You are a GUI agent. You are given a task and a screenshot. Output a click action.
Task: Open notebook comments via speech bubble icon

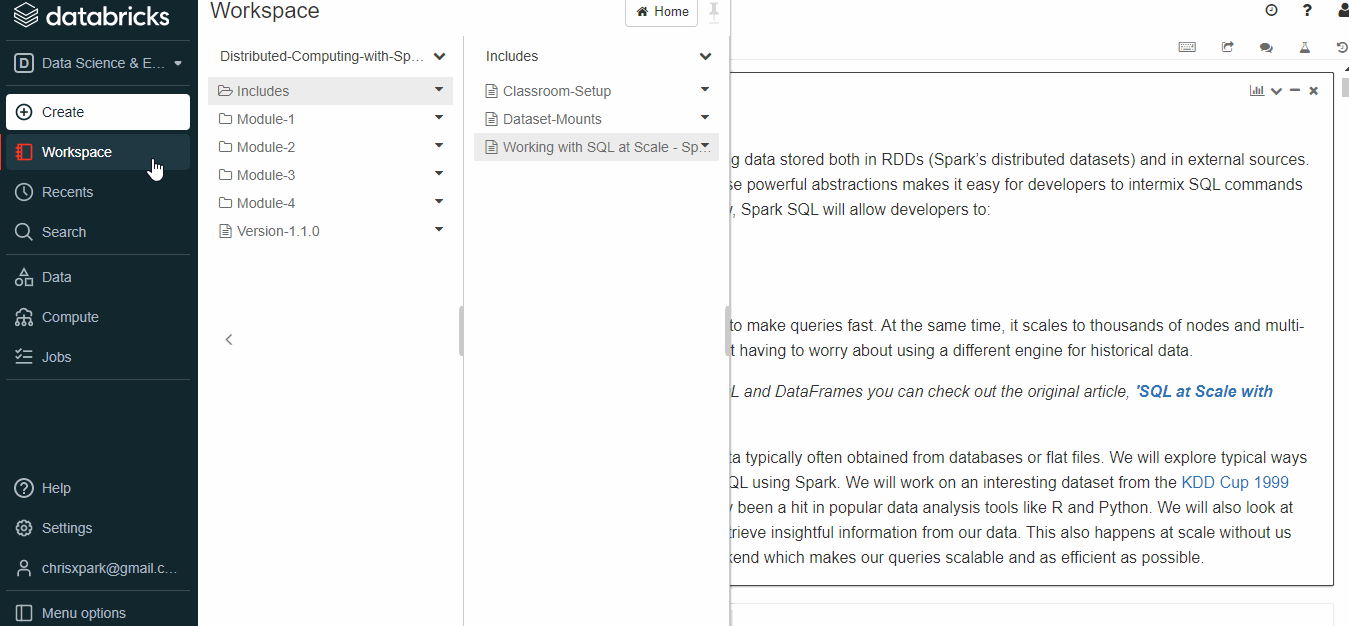[1266, 47]
